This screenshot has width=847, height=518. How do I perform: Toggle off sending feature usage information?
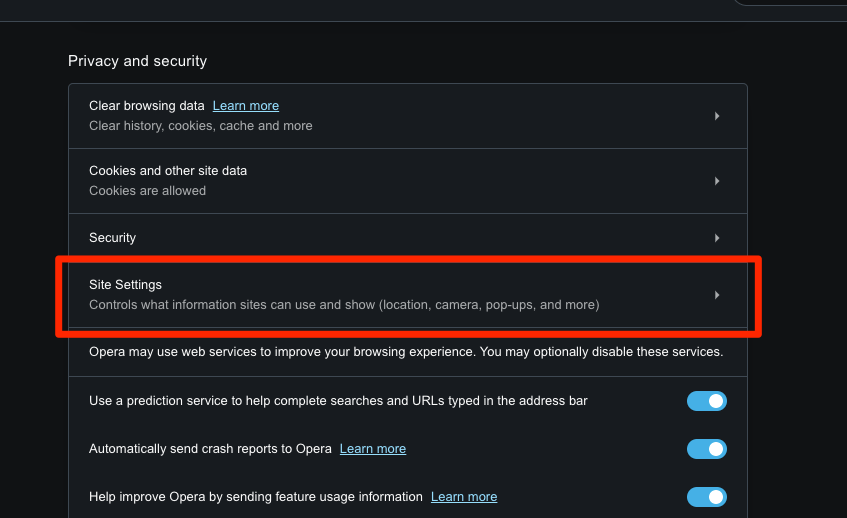706,497
